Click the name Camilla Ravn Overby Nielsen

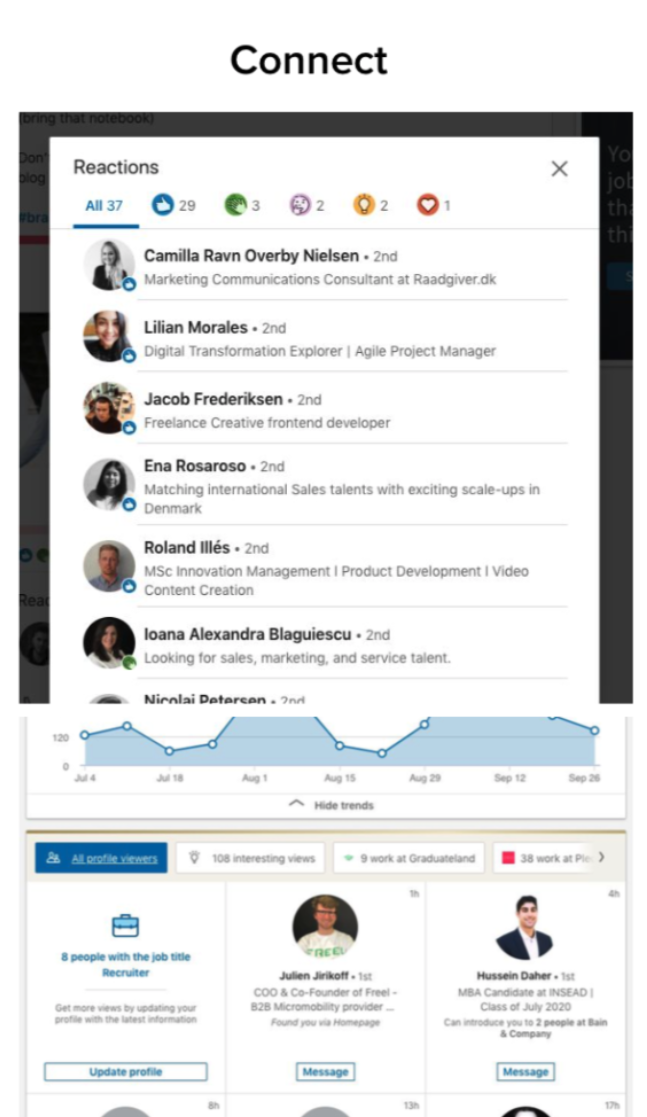pyautogui.click(x=252, y=256)
